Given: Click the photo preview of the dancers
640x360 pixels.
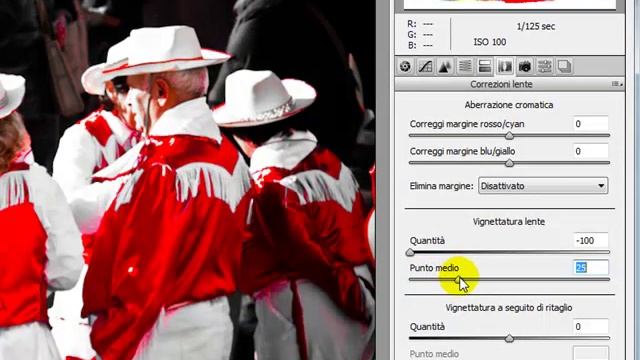Looking at the screenshot, I should click(188, 180).
